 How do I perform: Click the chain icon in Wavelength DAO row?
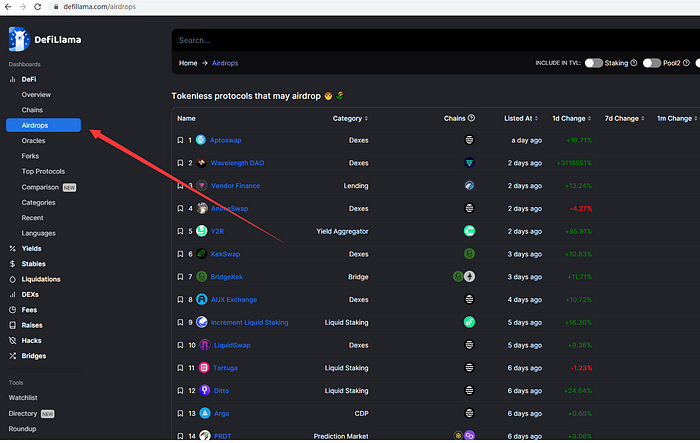click(x=469, y=163)
